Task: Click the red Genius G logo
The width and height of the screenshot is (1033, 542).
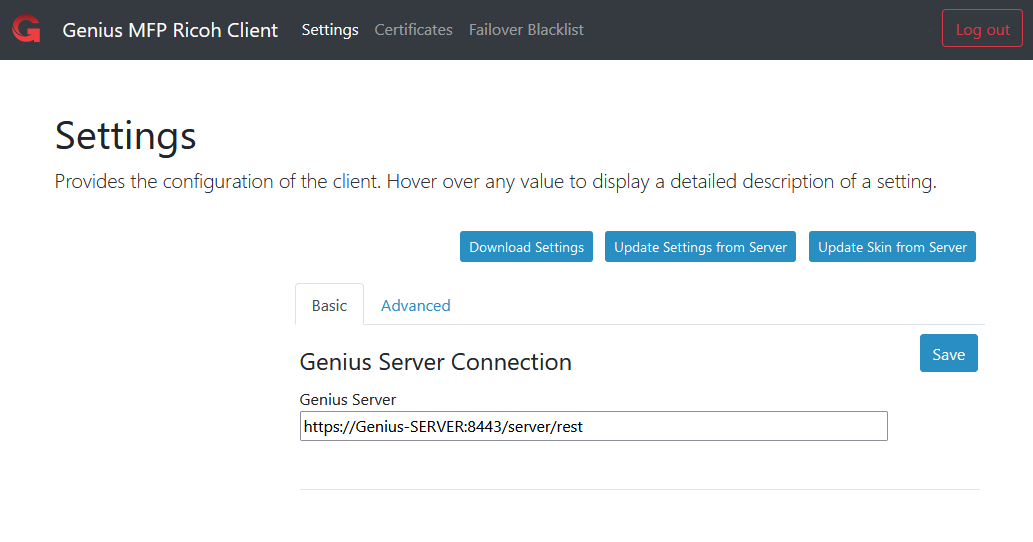Action: click(x=26, y=29)
